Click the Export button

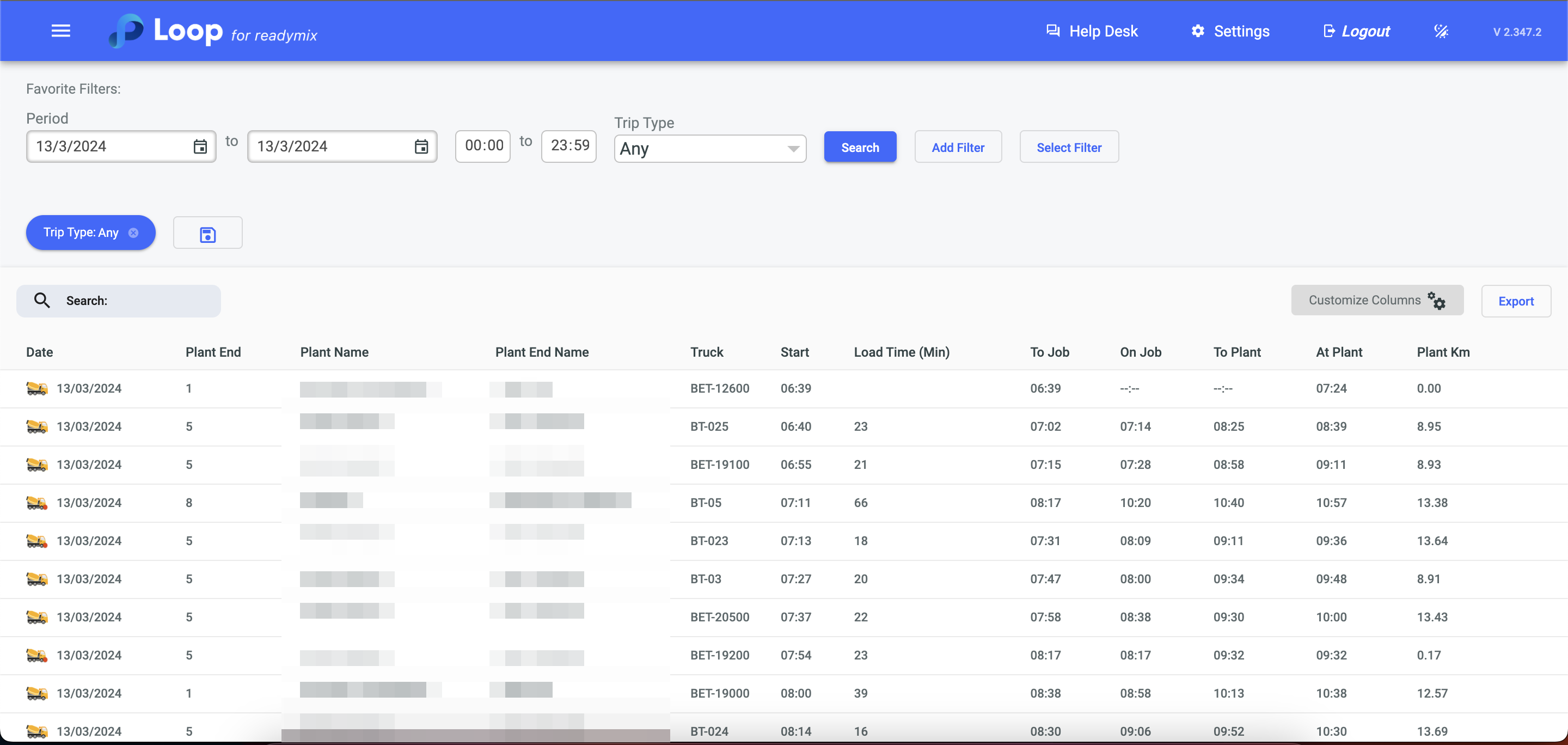(1515, 301)
